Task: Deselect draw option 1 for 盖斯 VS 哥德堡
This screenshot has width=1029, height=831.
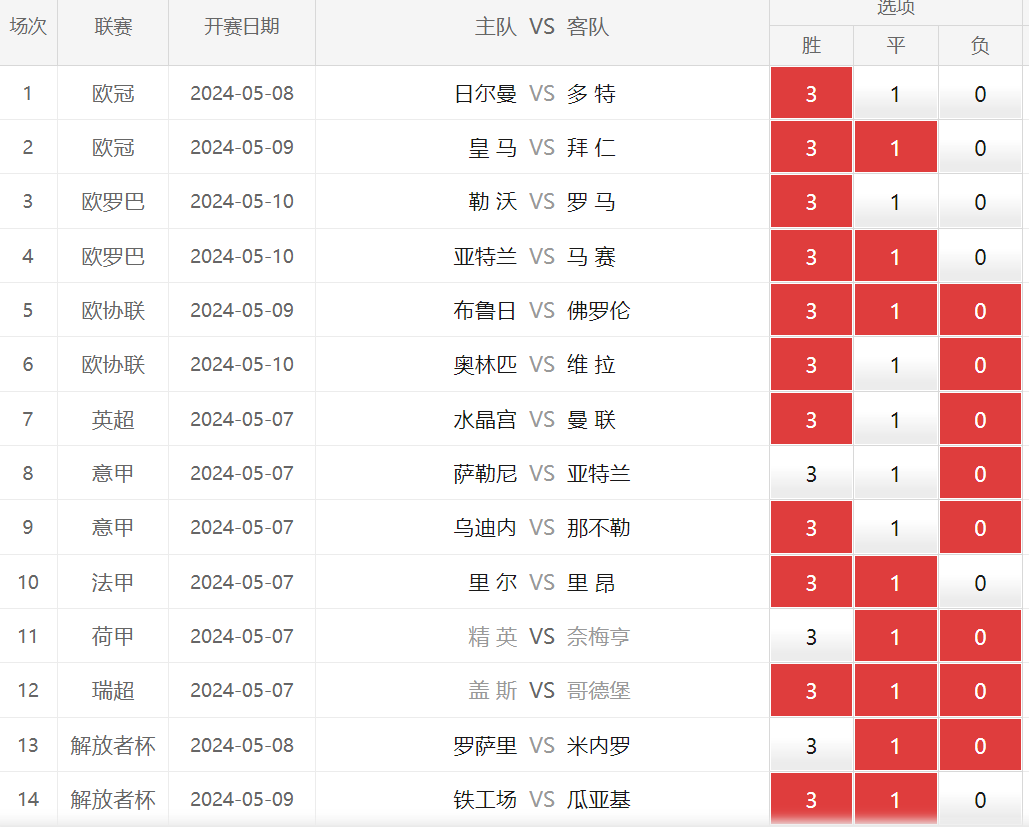Action: point(895,690)
